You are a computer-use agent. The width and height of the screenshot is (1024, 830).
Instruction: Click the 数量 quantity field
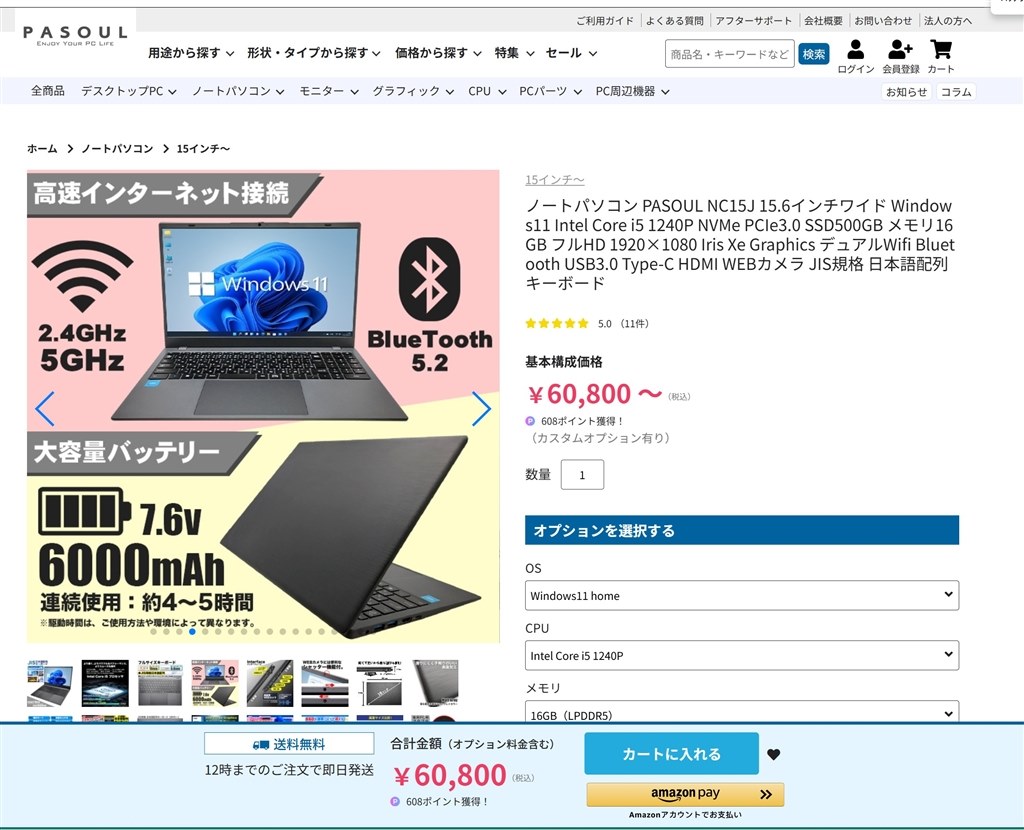(x=582, y=475)
